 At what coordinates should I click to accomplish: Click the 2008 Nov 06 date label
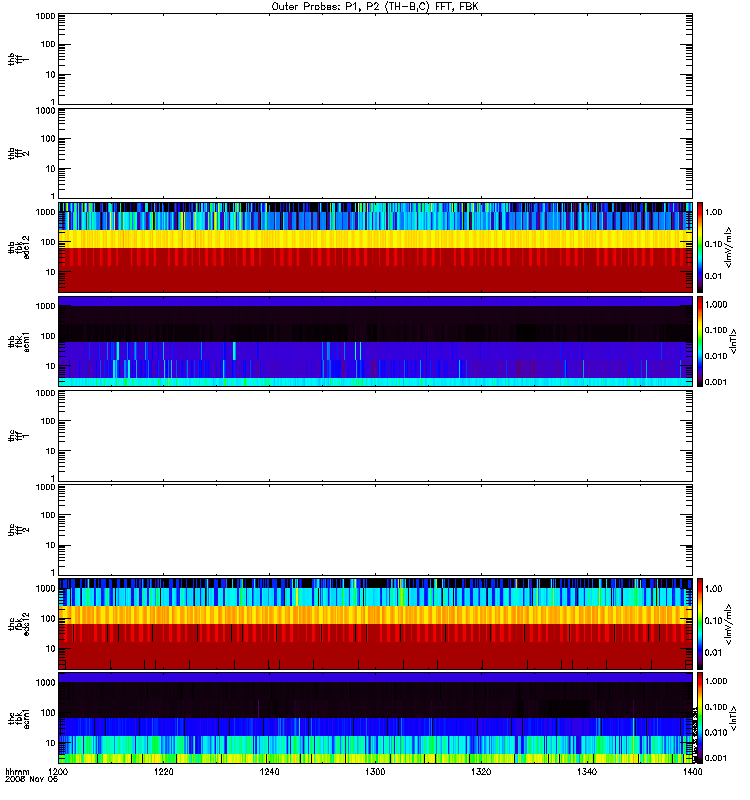tap(32, 780)
